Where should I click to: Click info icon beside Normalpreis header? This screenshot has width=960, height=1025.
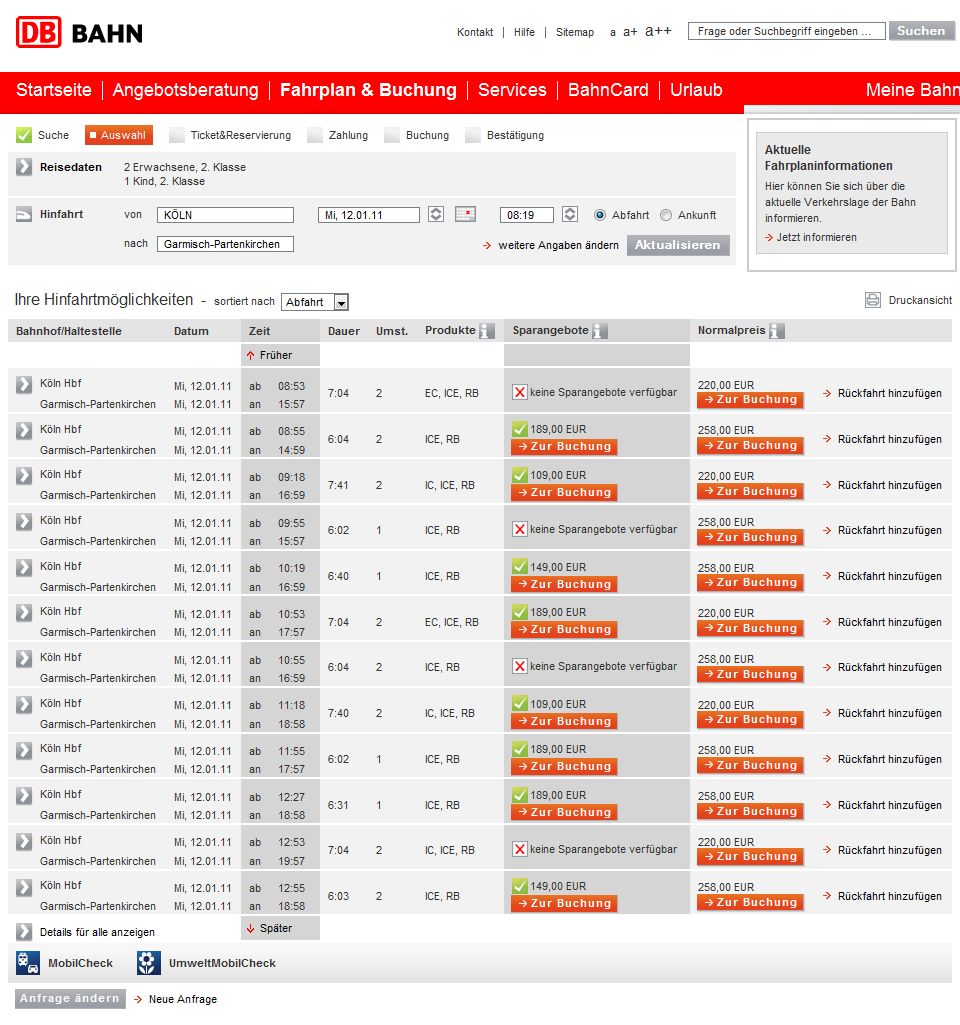point(777,331)
